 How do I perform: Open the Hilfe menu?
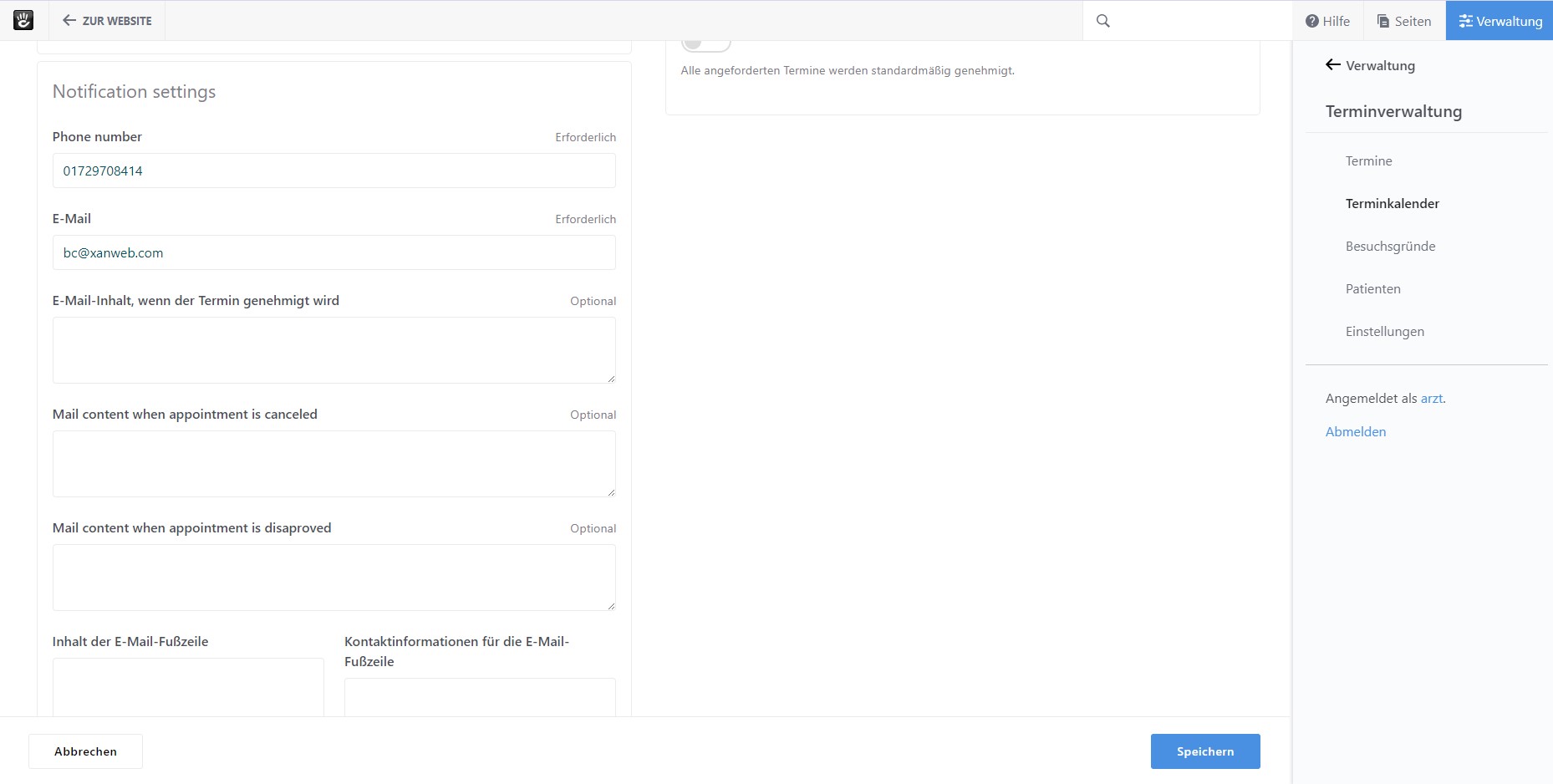[1327, 21]
